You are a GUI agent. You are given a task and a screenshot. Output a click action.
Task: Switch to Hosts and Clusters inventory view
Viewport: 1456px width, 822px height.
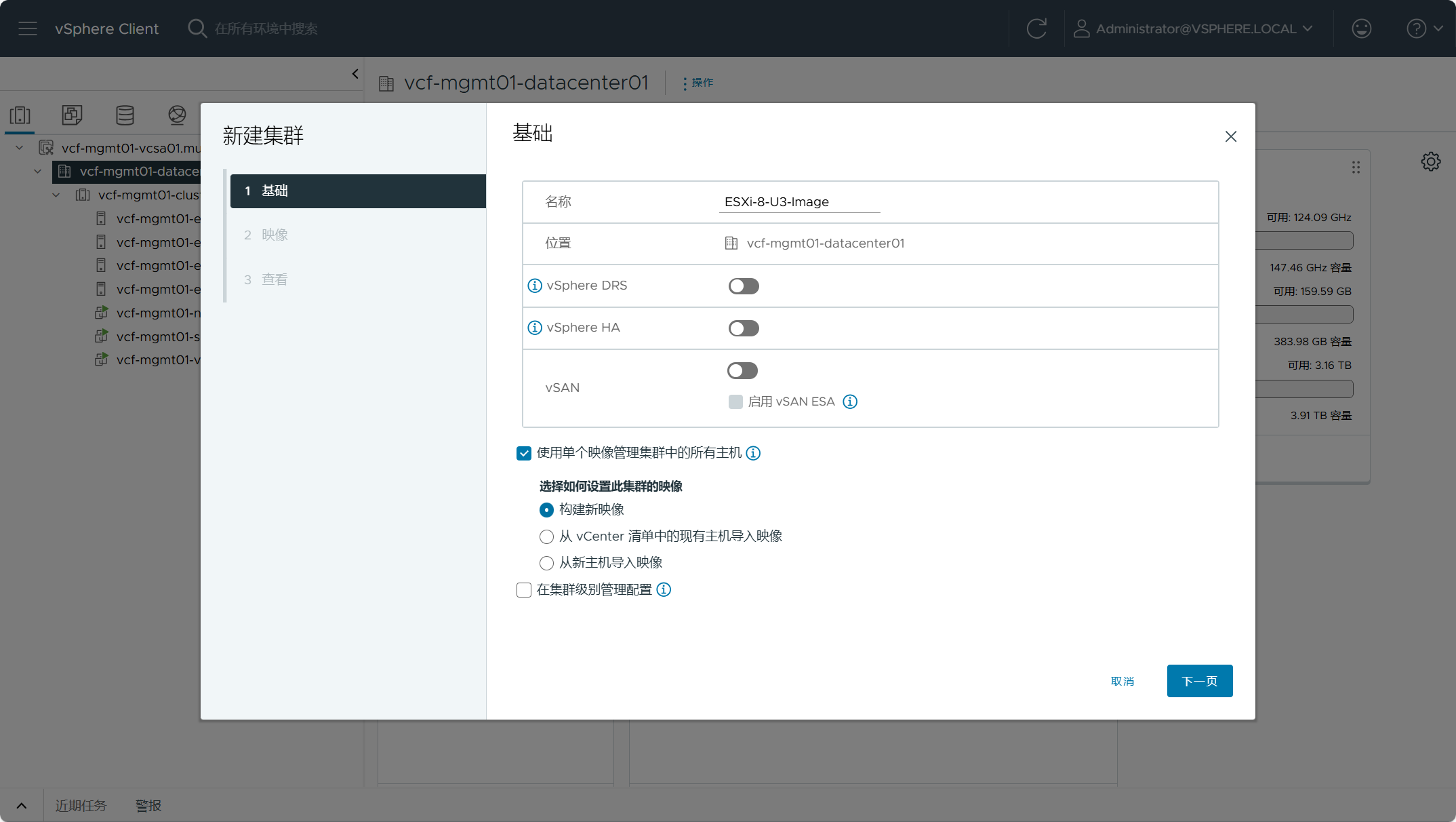20,115
